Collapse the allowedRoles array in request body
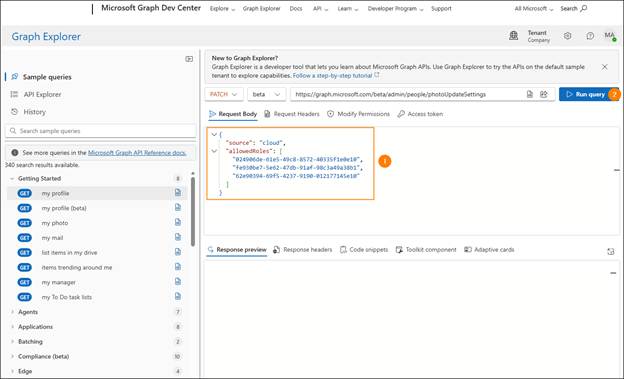This screenshot has height=379, width=624. [214, 151]
